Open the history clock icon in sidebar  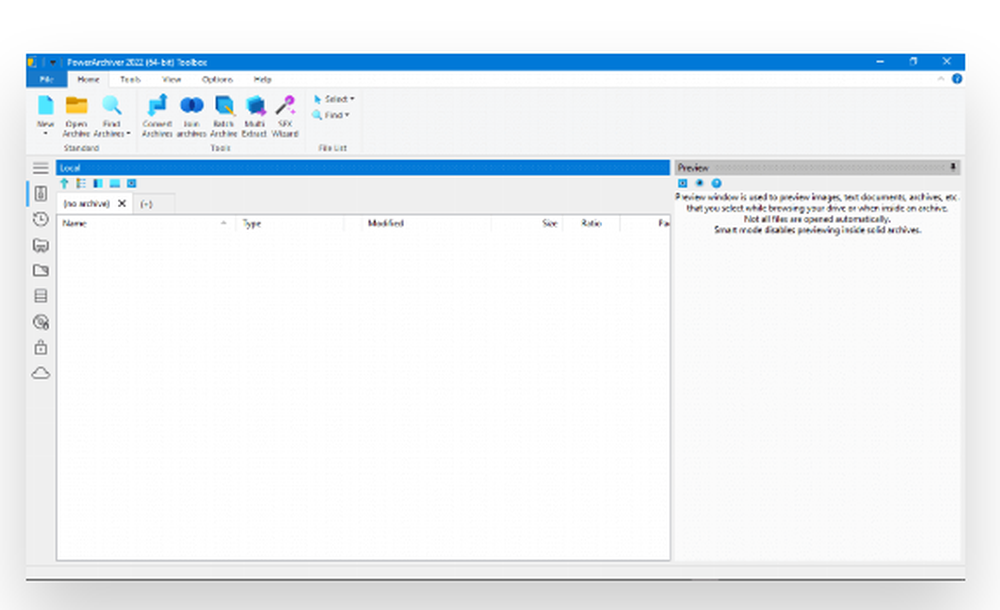point(41,219)
